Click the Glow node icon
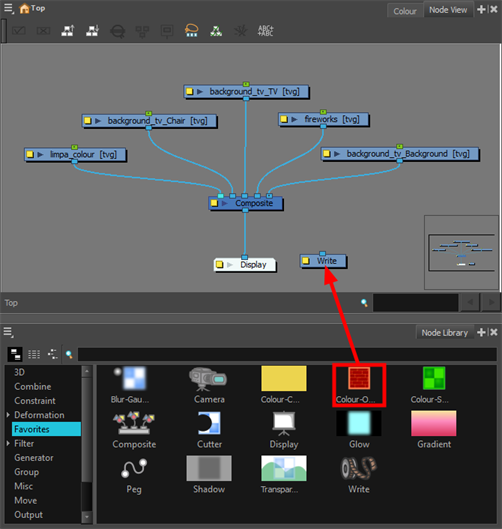Image resolution: width=502 pixels, height=529 pixels. [359, 423]
